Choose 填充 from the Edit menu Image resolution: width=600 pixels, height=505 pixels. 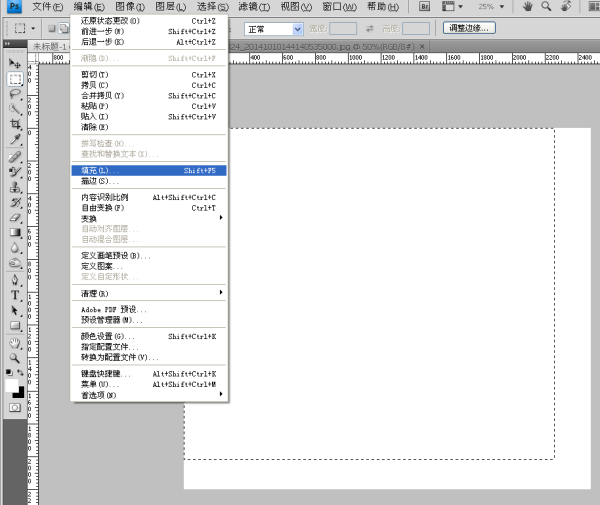150,171
